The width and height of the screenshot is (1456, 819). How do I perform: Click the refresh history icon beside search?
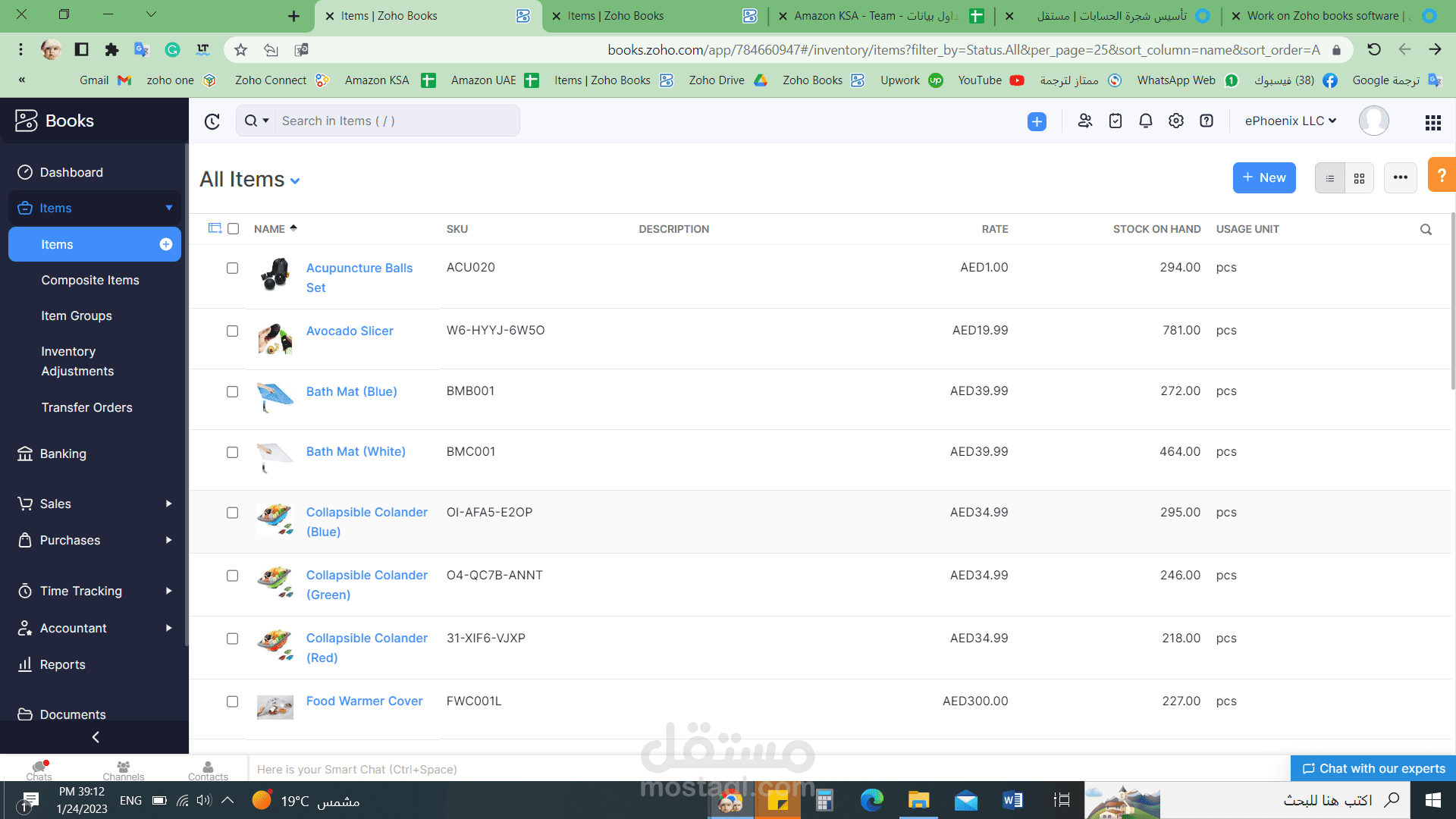coord(212,121)
